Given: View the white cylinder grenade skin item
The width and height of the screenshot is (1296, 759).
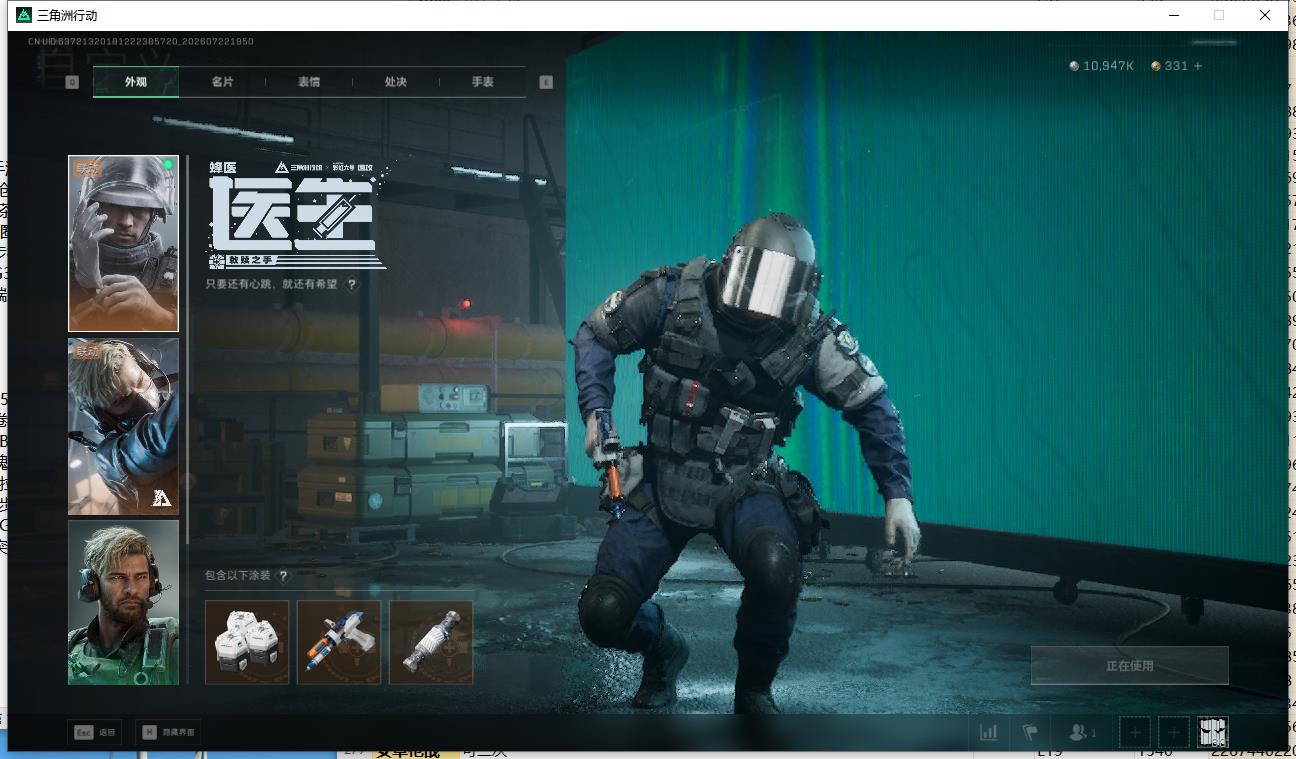Looking at the screenshot, I should click(431, 642).
